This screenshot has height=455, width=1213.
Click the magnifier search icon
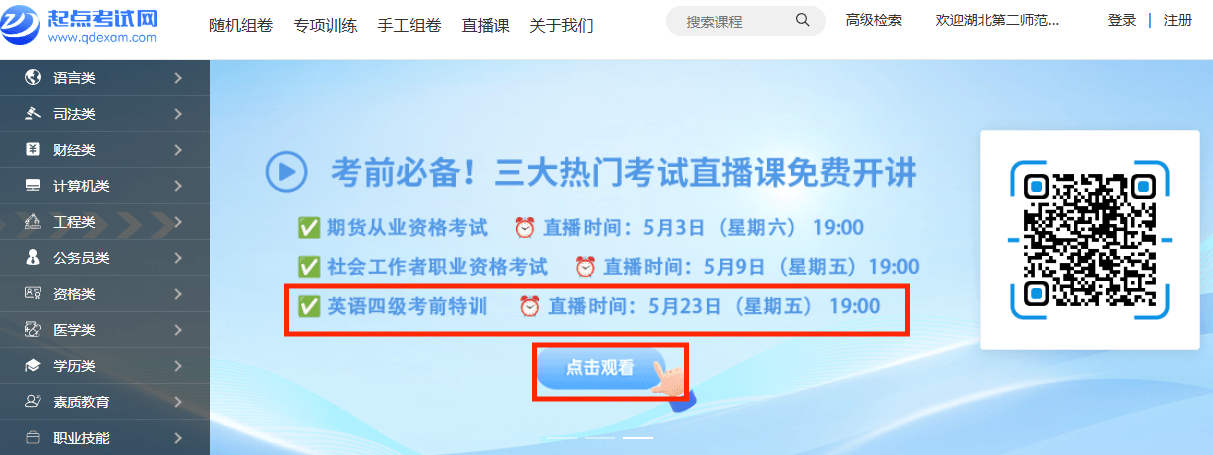tap(802, 21)
